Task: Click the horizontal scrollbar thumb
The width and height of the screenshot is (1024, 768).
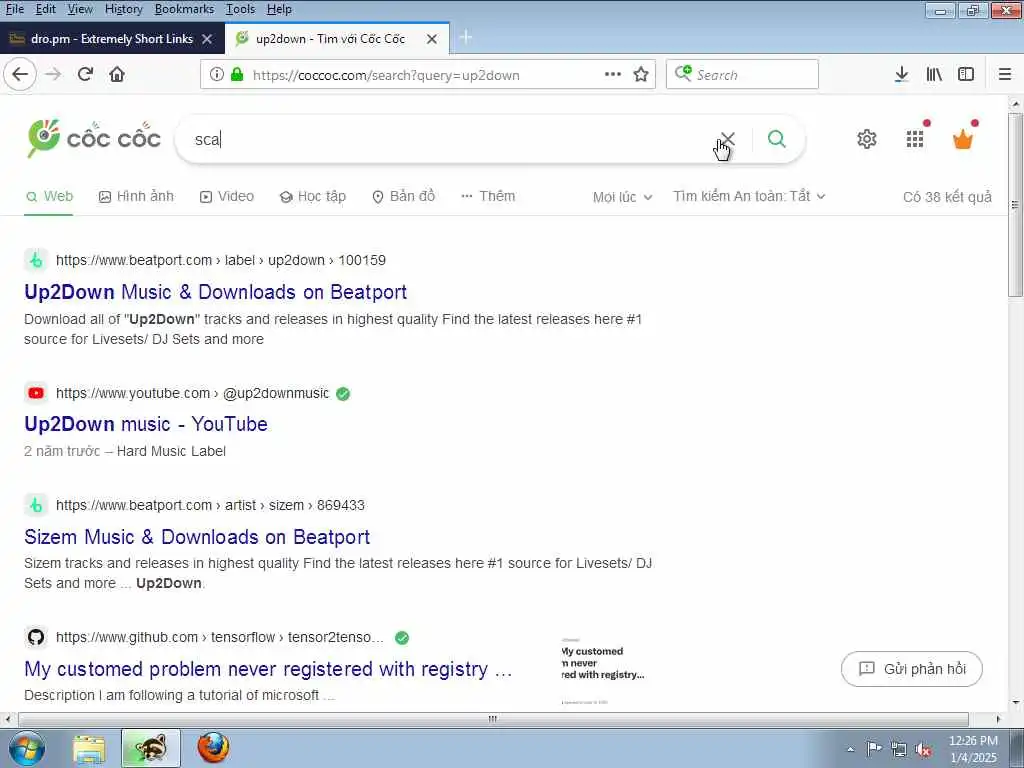Action: [x=493, y=719]
